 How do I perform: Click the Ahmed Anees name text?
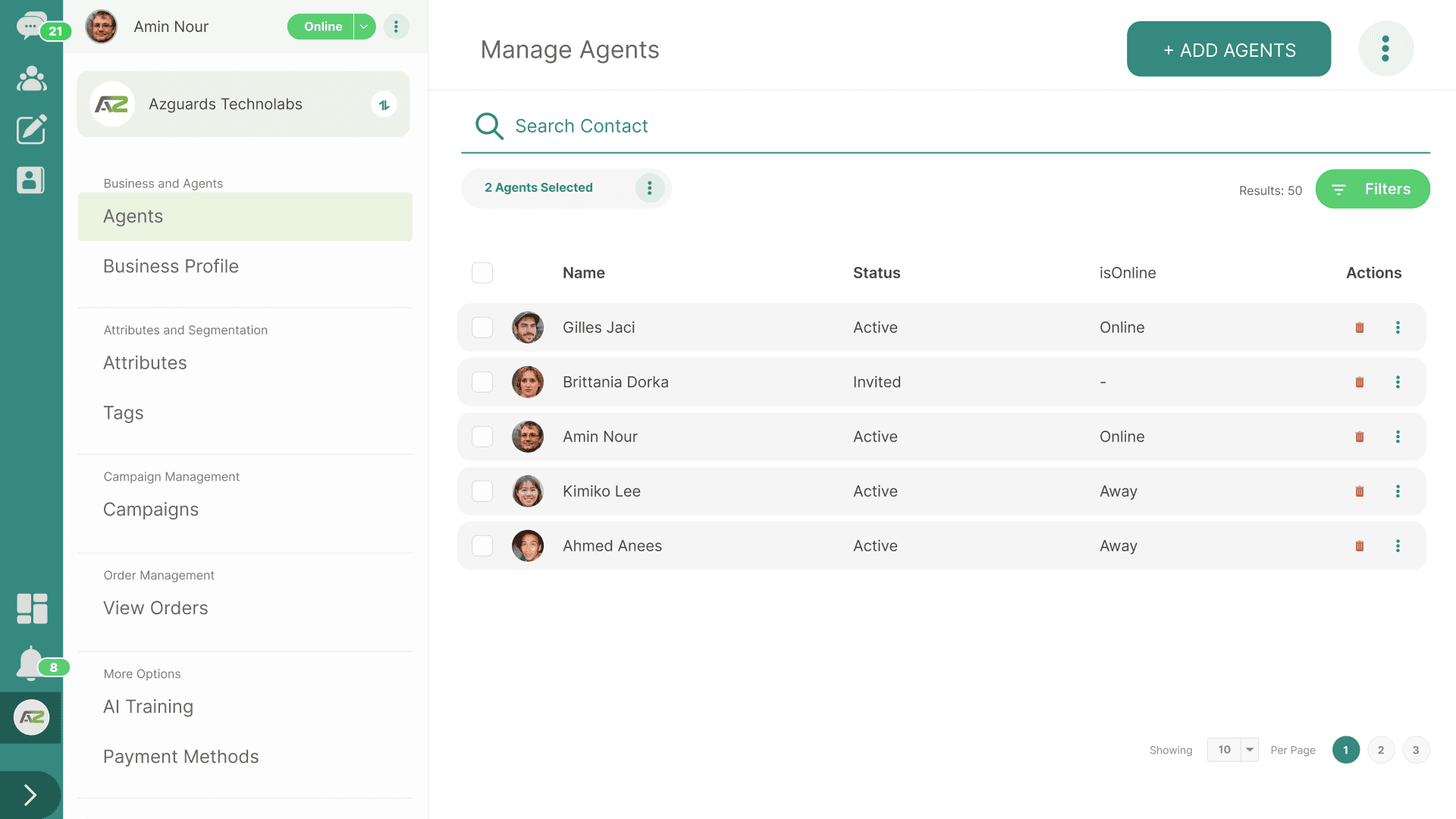pyautogui.click(x=612, y=546)
